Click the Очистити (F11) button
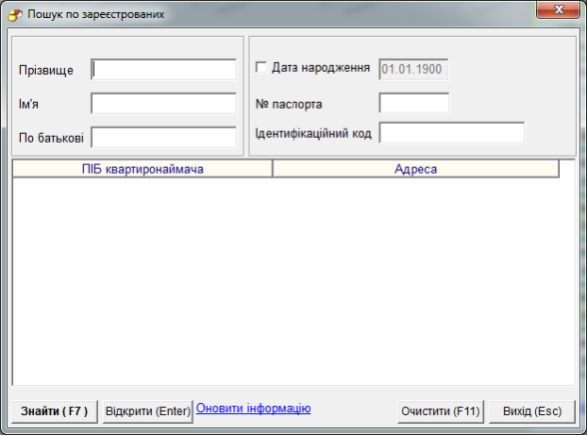Screen dimensions: 588x436 [x=441, y=411]
